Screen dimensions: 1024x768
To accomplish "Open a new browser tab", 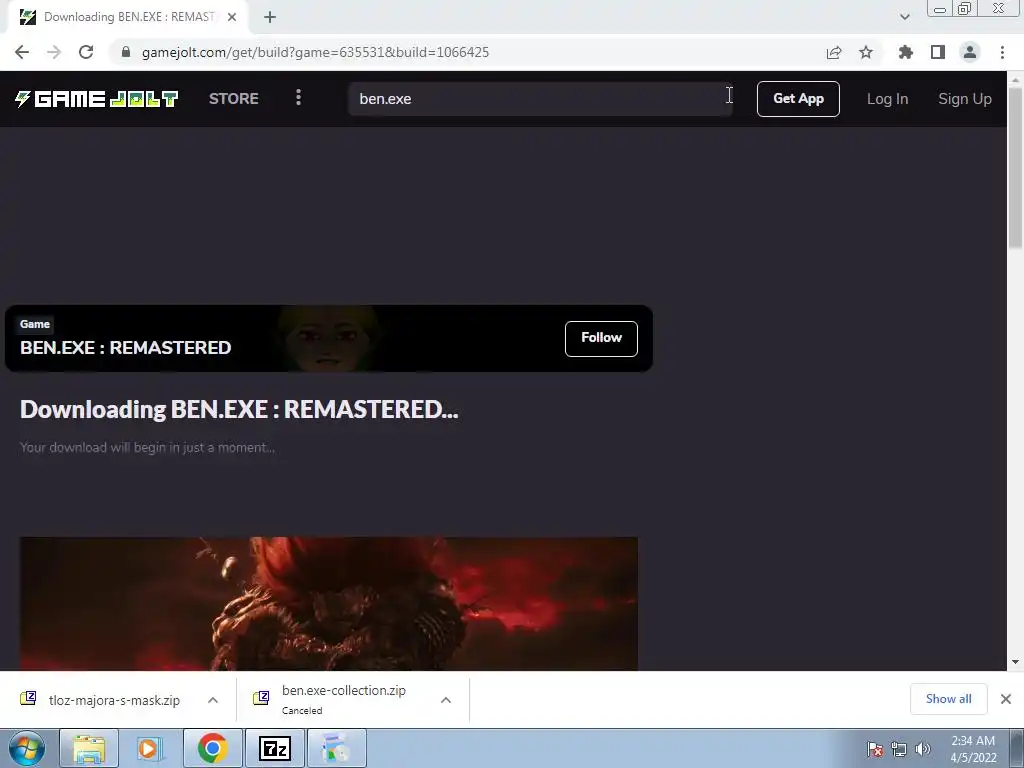I will [x=270, y=17].
